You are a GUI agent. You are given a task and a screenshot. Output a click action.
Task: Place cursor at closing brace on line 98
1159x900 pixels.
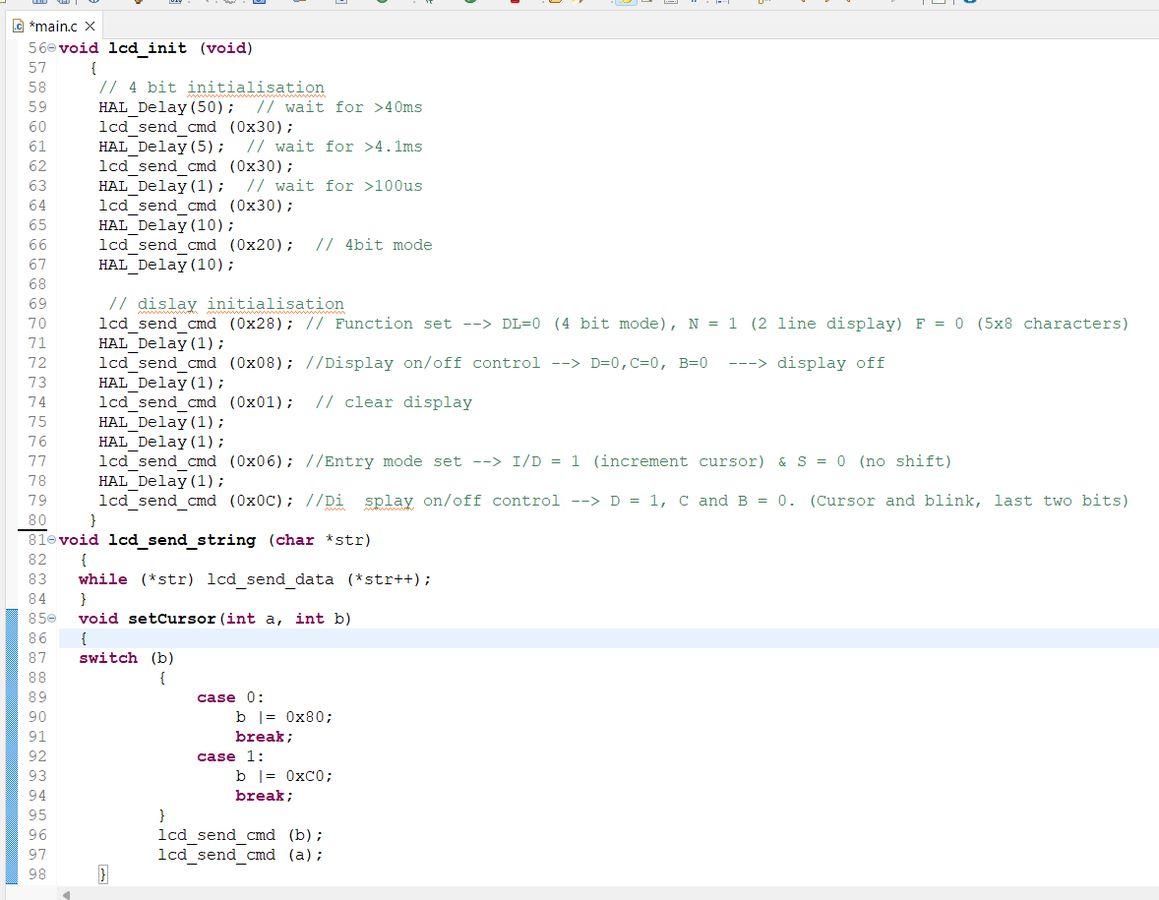click(x=102, y=875)
